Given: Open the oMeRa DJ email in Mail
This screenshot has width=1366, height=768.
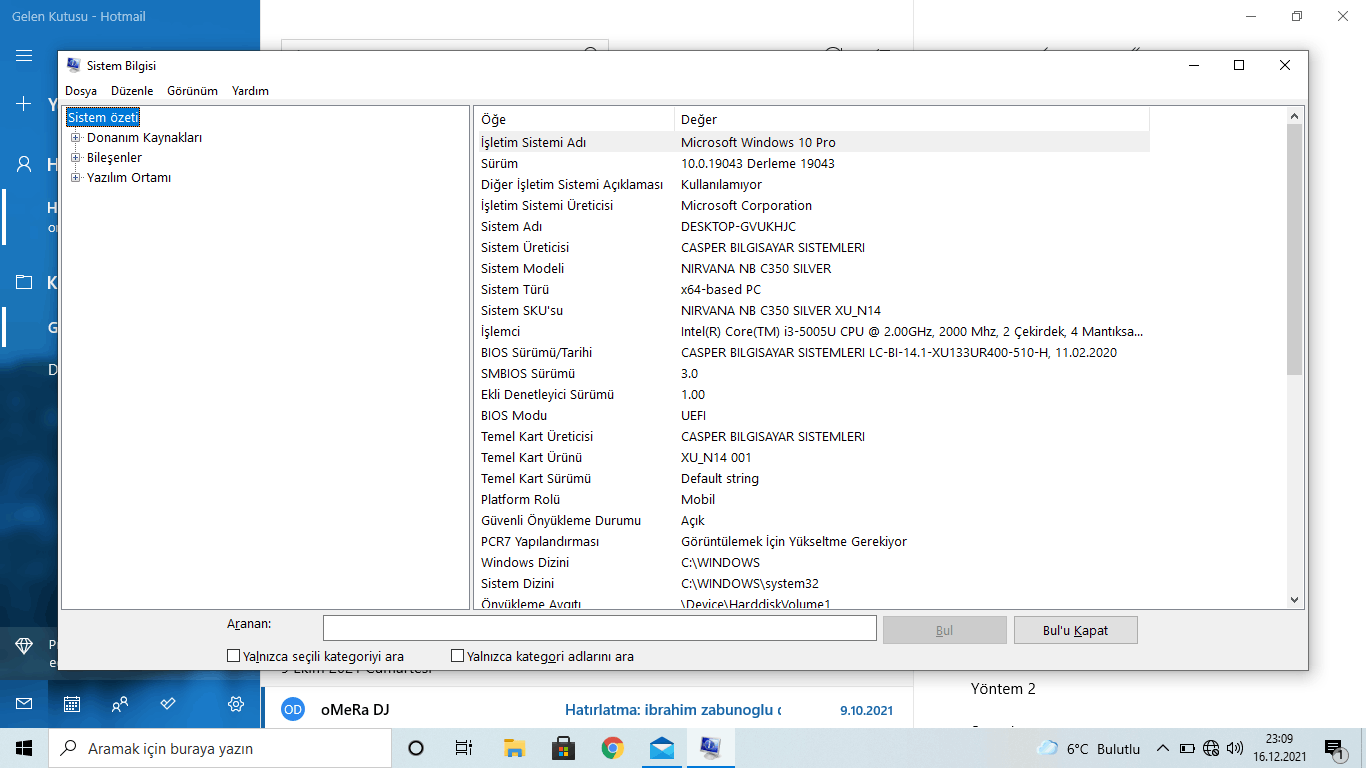Looking at the screenshot, I should coord(588,710).
